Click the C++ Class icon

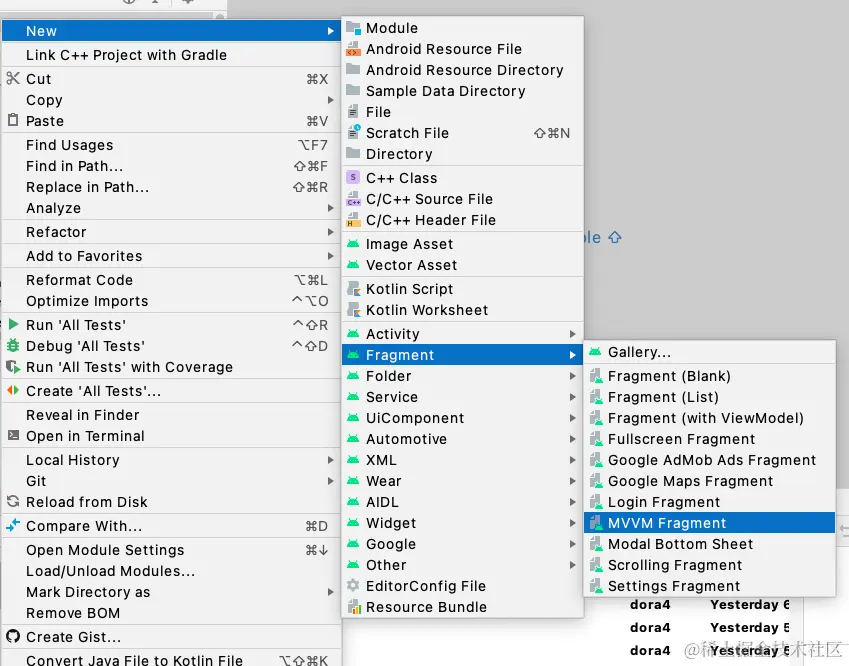[353, 178]
